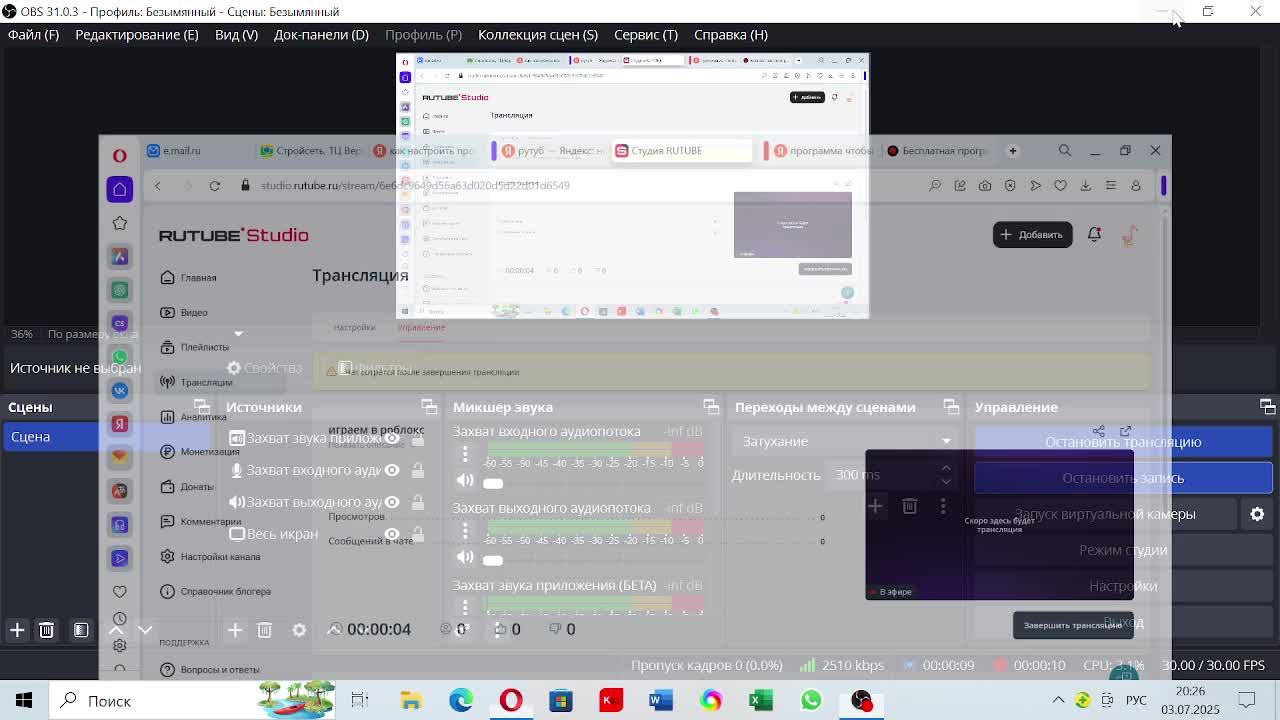Open the Справка menu
Viewport: 1280px width, 720px height.
(731, 34)
